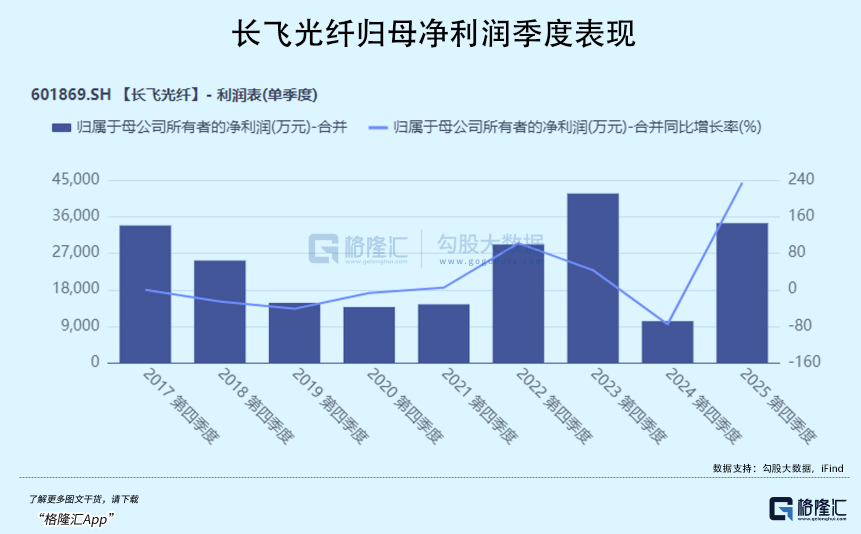Click the 格隆汇 logo in the bottom-right corner
The height and width of the screenshot is (534, 861).
pos(807,509)
